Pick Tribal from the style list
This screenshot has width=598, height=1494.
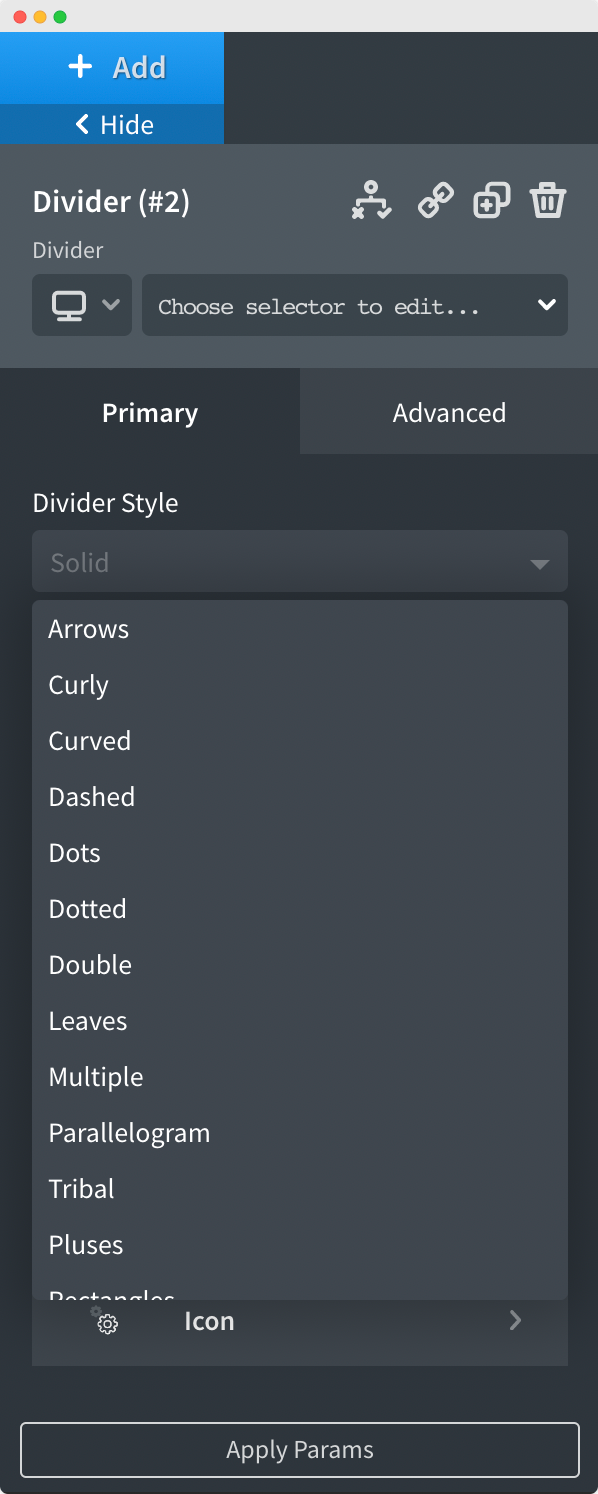80,1188
